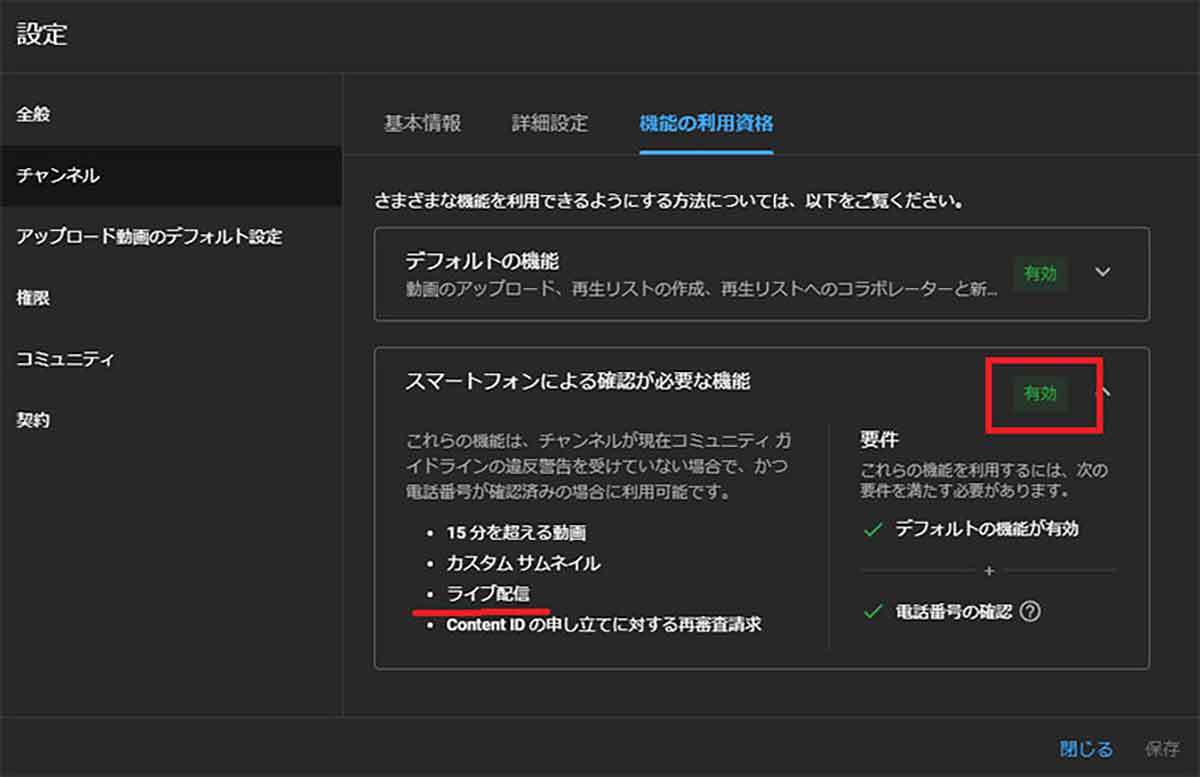Click the 要件 heading
The width and height of the screenshot is (1200, 777).
[877, 438]
